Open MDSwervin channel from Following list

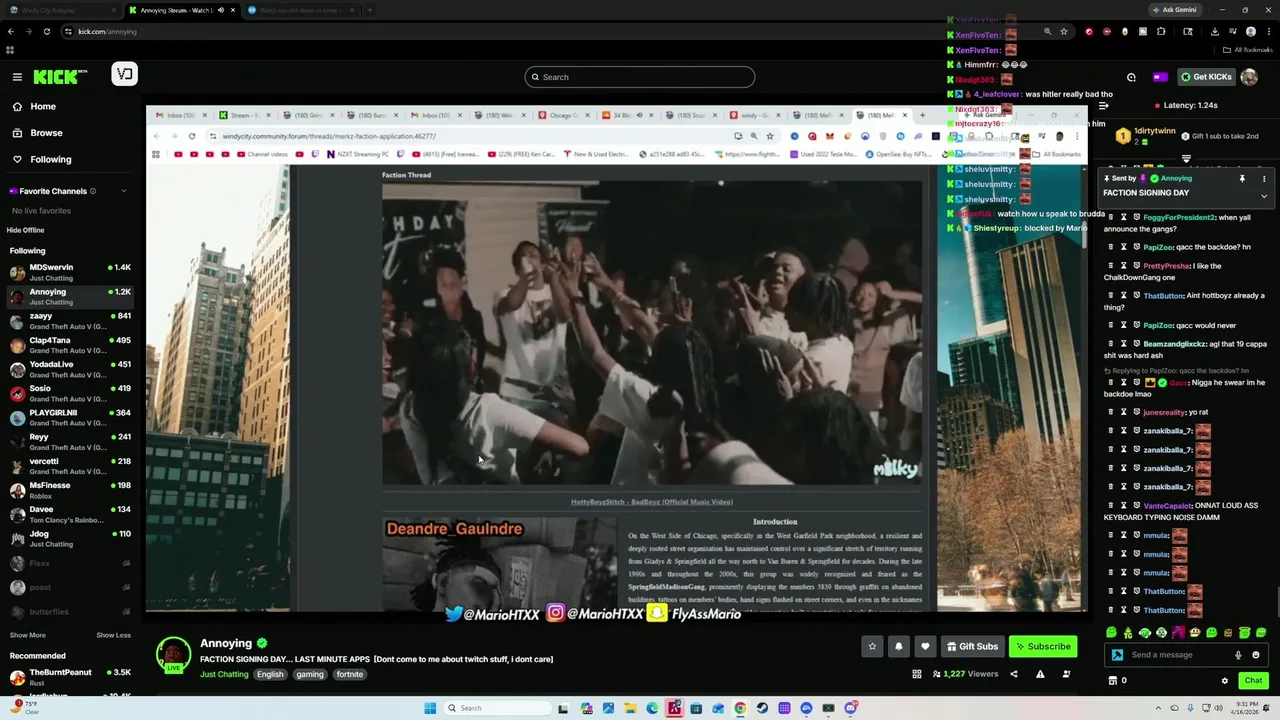point(68,272)
